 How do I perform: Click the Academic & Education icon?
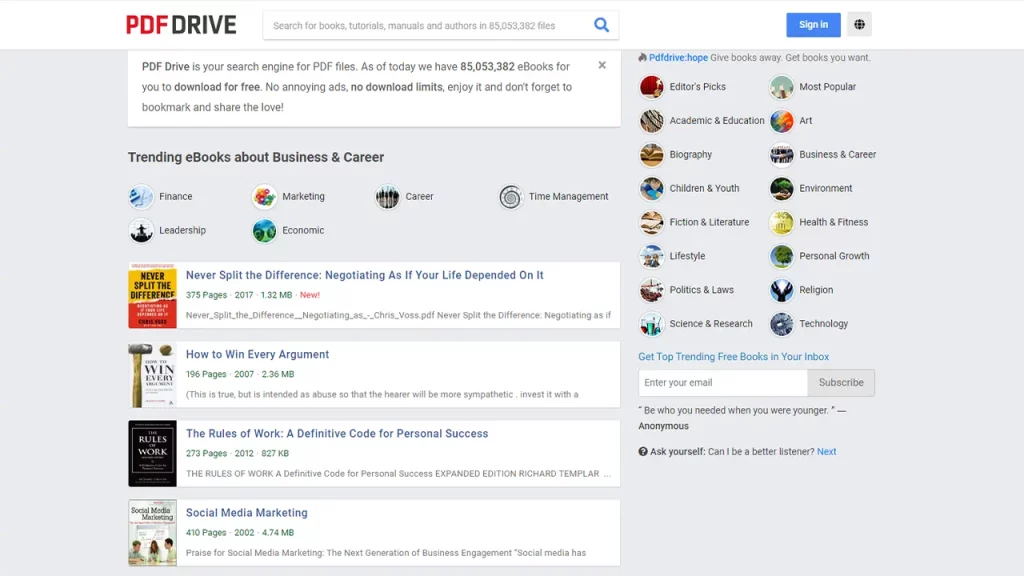652,121
